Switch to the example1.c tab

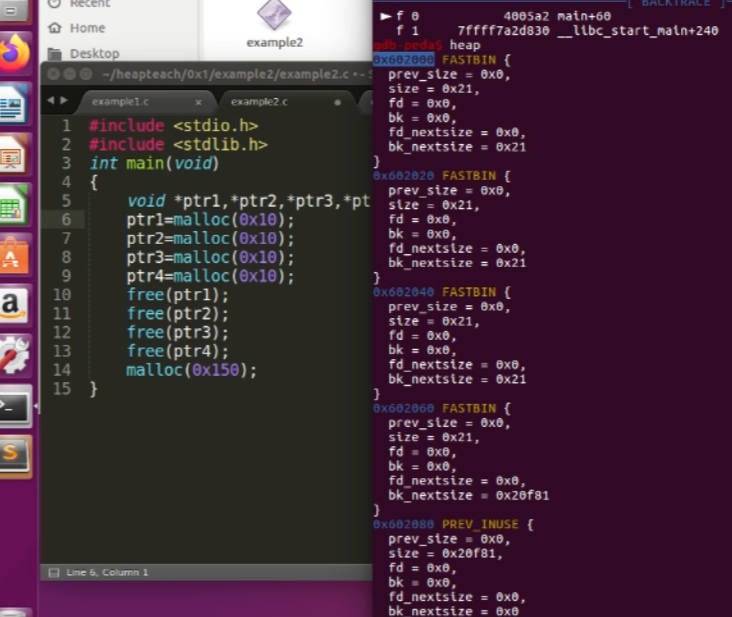click(x=119, y=102)
